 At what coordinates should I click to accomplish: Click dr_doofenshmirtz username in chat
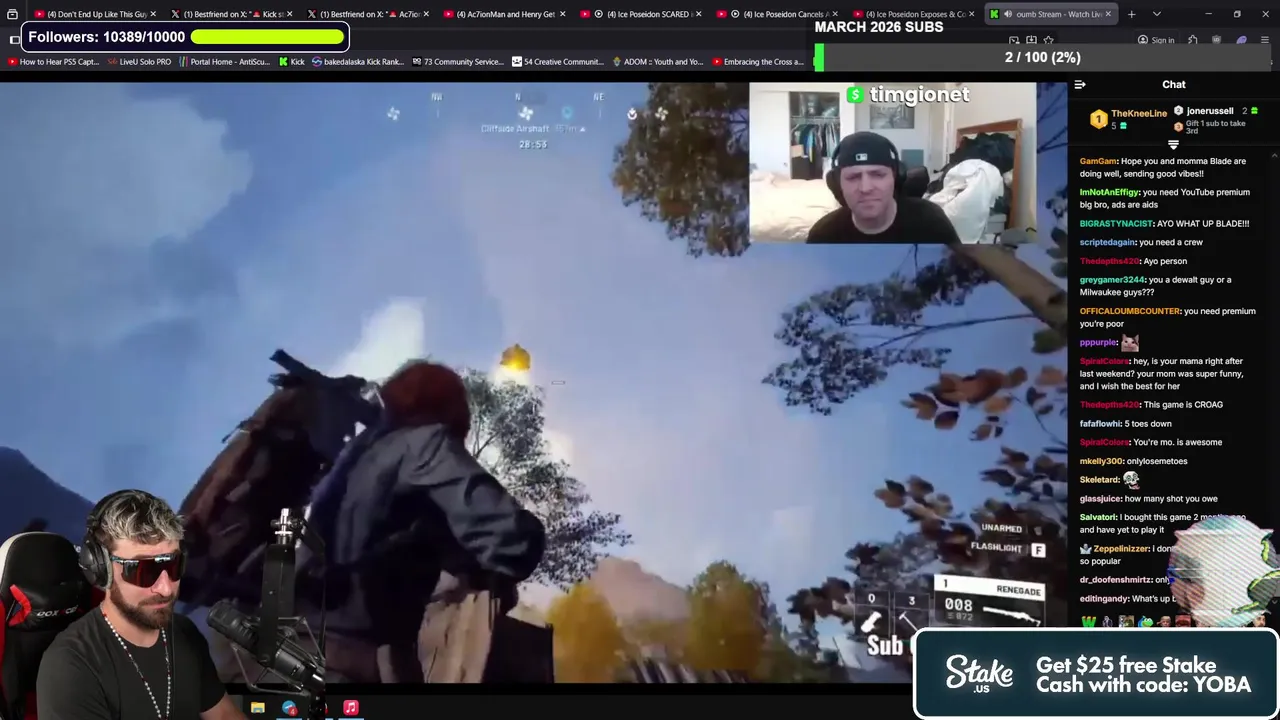pyautogui.click(x=1116, y=580)
